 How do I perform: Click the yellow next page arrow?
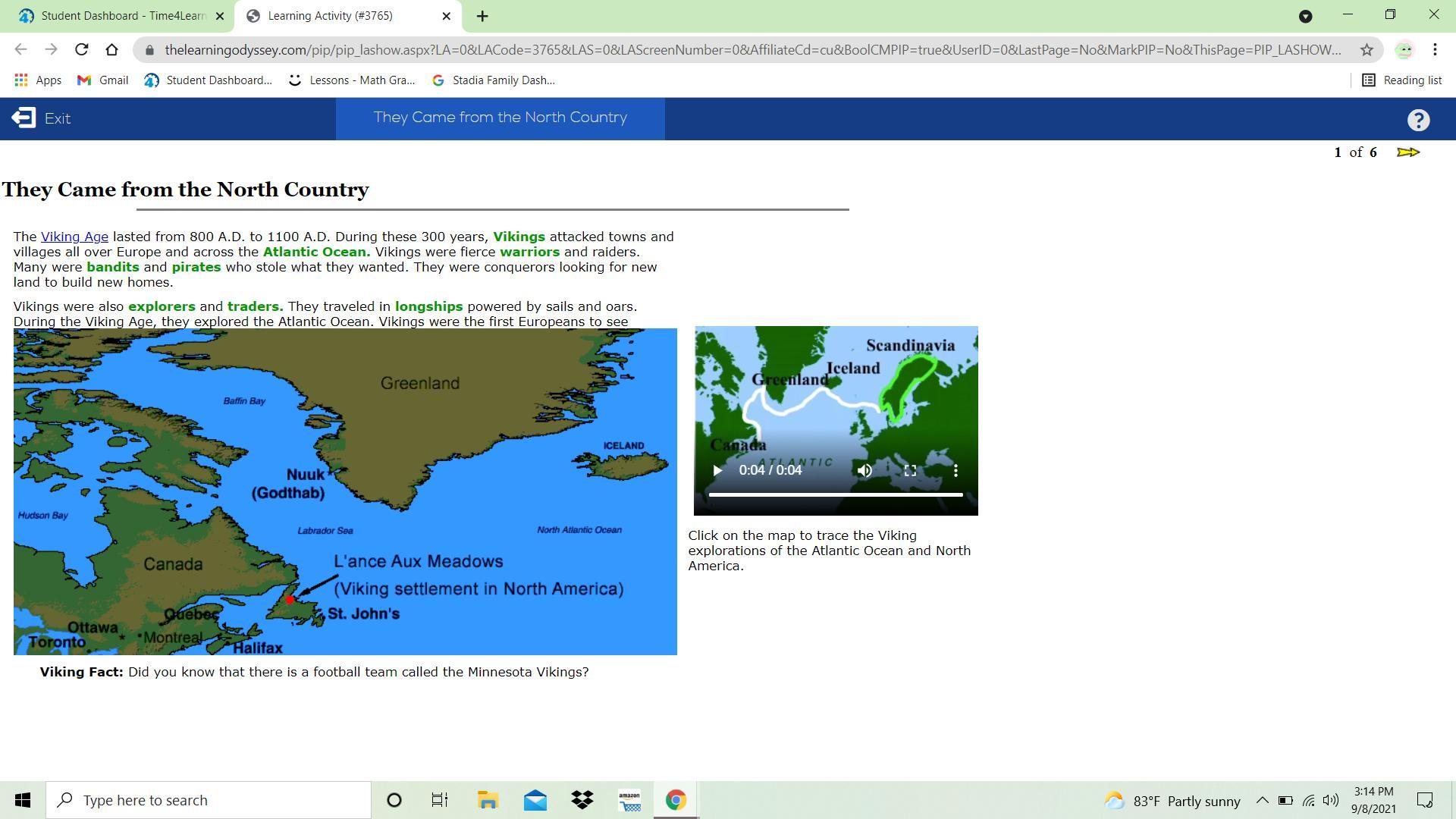point(1408,152)
